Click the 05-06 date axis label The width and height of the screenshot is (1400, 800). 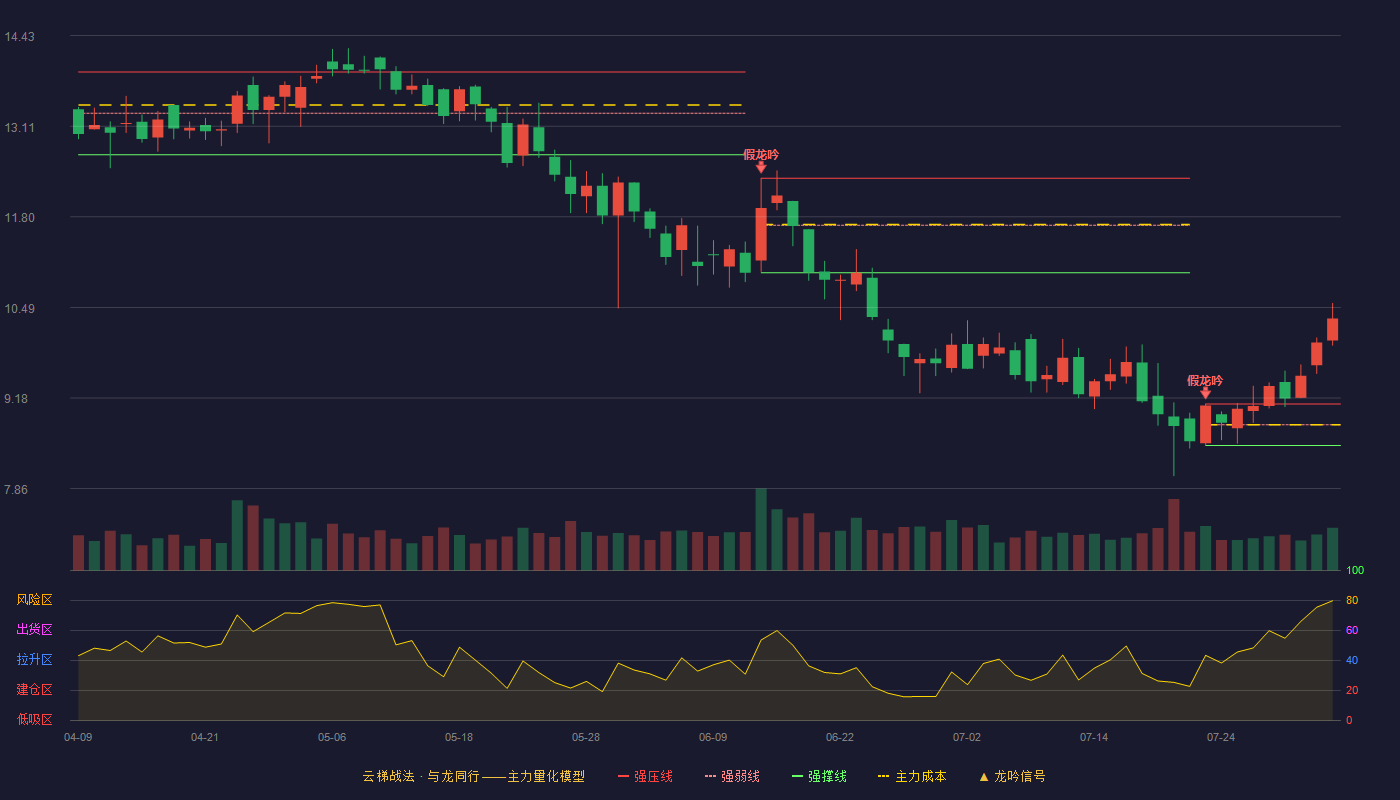click(x=332, y=737)
